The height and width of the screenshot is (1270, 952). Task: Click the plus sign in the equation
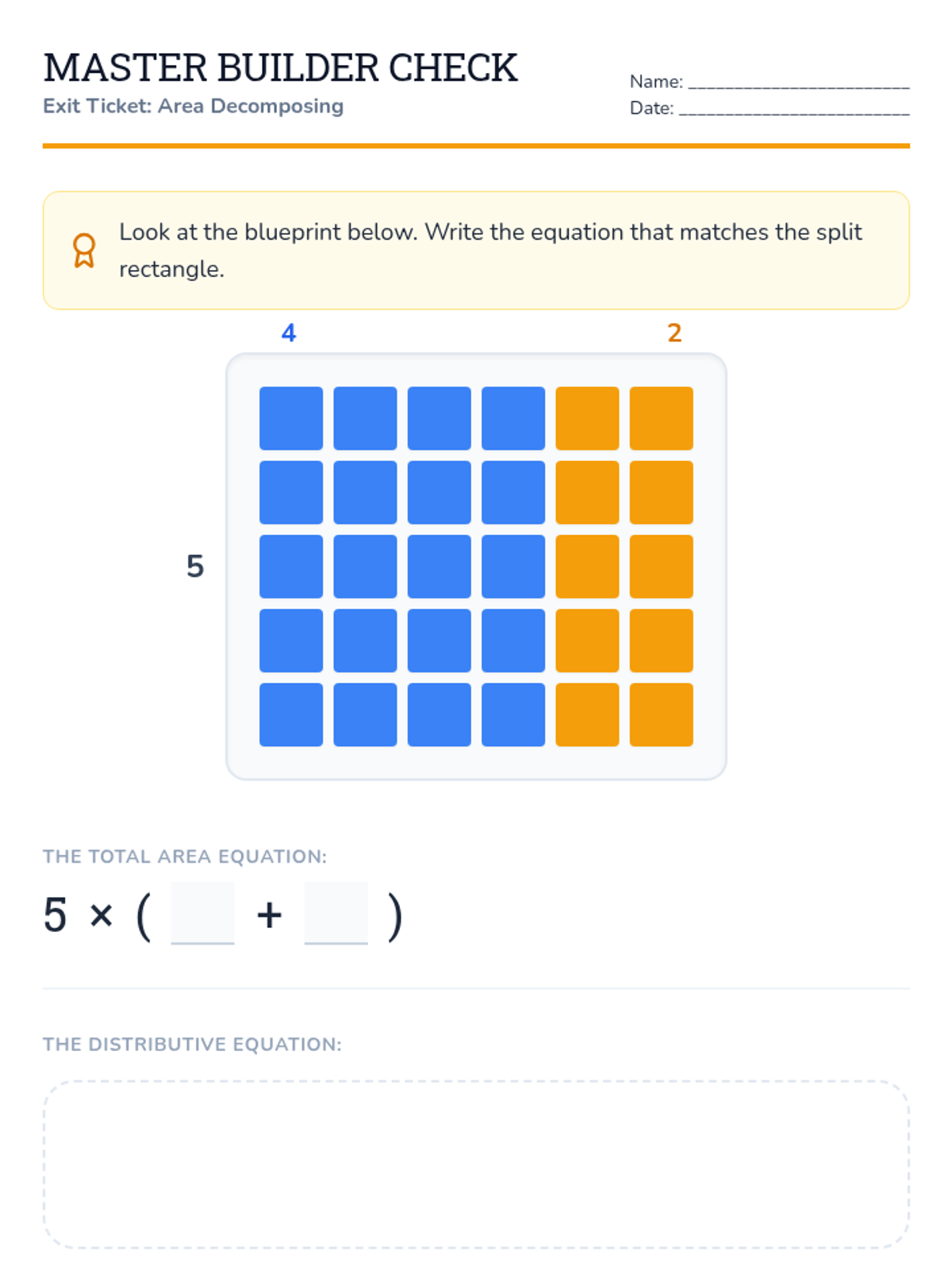[x=269, y=914]
